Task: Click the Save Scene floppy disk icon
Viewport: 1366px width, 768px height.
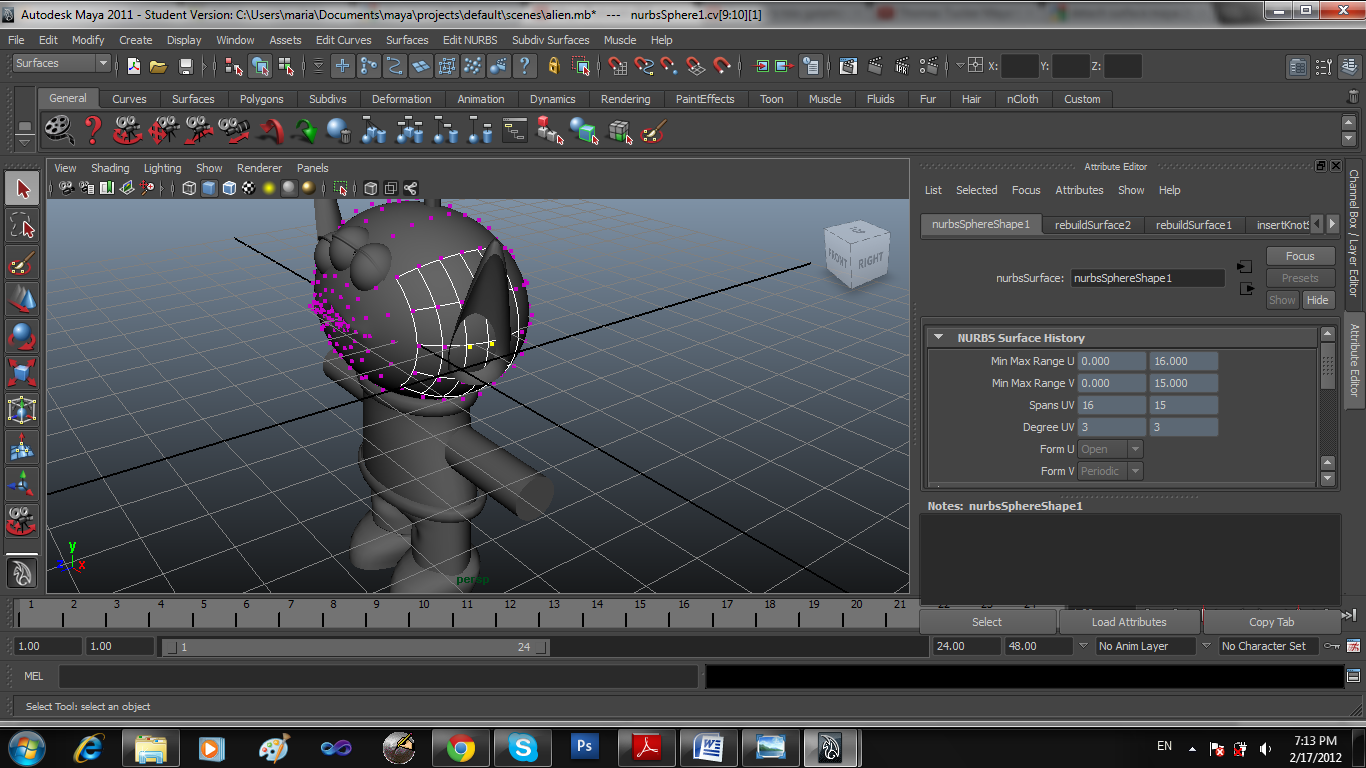Action: pos(185,66)
